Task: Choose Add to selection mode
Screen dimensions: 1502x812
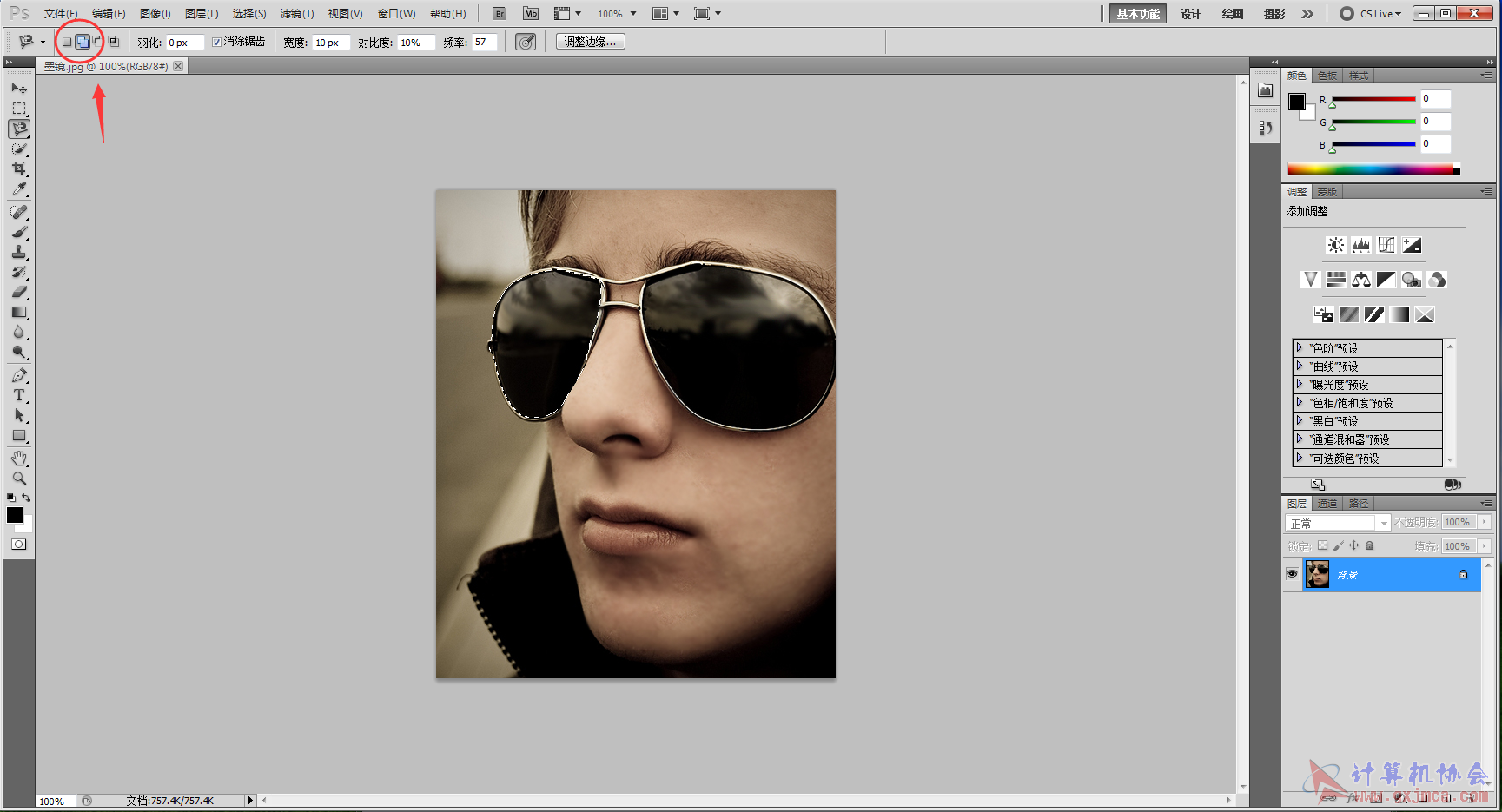Action: tap(83, 42)
